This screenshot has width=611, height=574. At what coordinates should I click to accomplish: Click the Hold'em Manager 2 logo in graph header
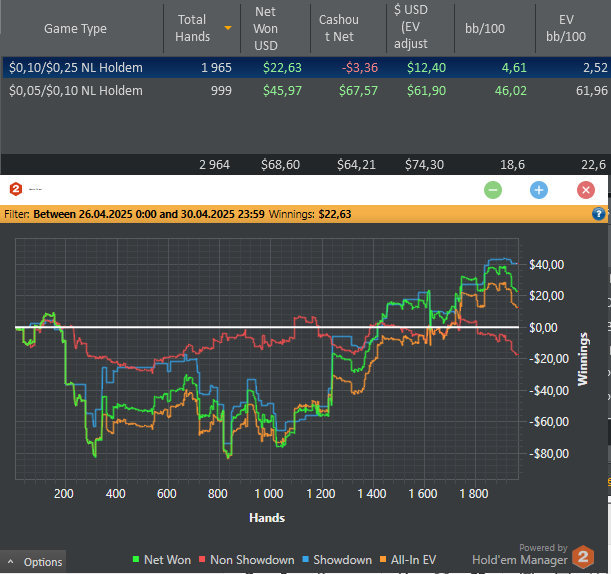click(16, 189)
